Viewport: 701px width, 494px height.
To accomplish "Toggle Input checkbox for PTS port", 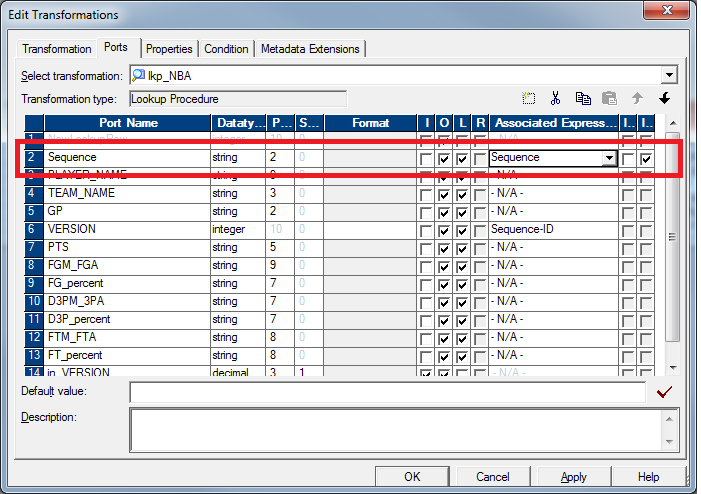I will (426, 249).
